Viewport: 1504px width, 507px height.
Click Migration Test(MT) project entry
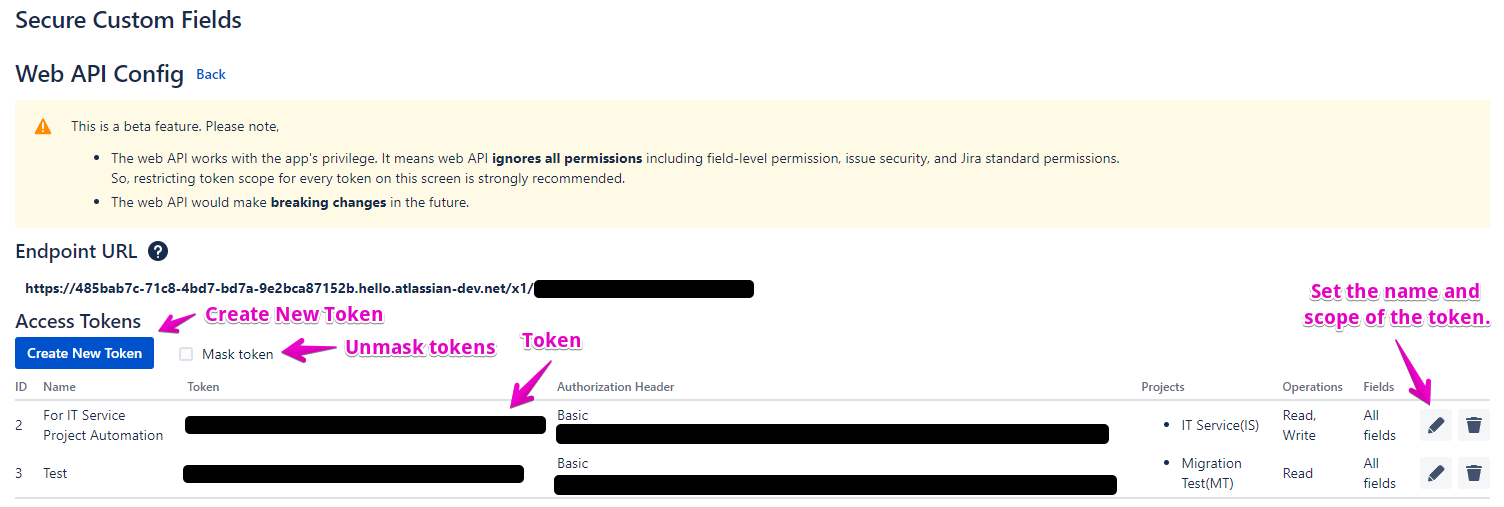[1211, 473]
